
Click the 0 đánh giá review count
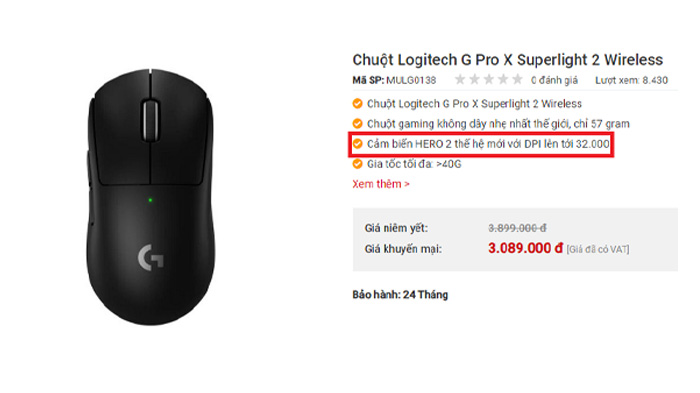[x=554, y=80]
